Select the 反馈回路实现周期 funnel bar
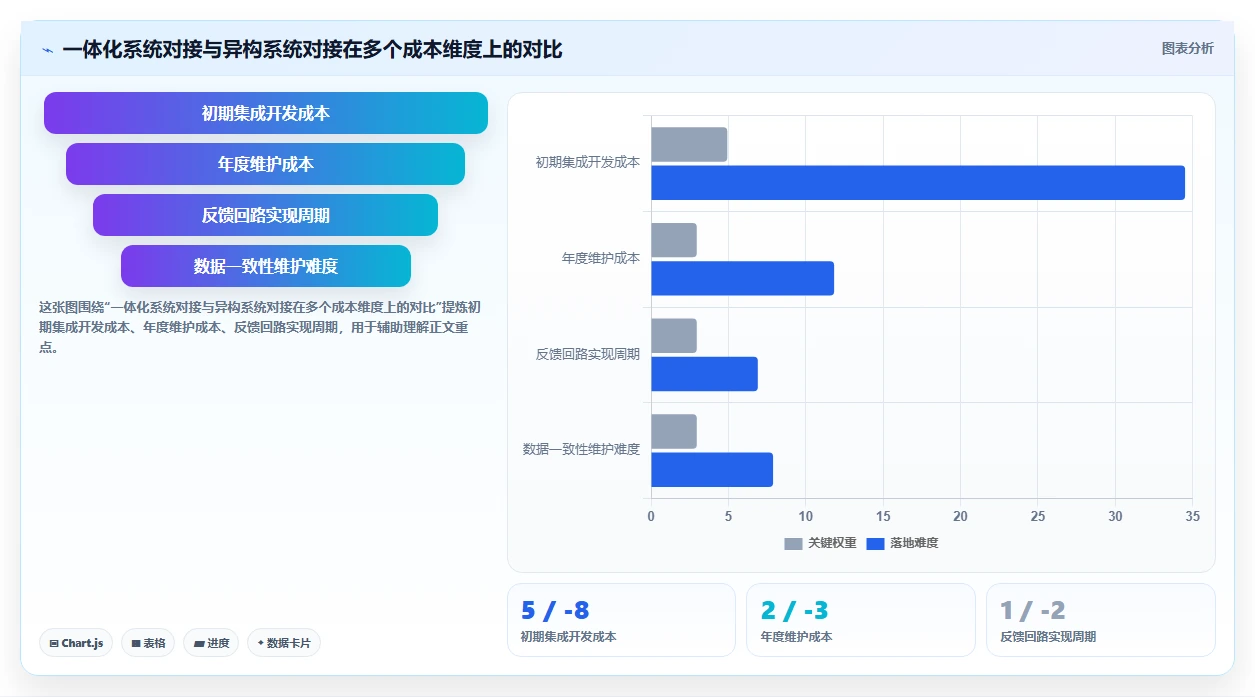Screen dimensions: 1255x697 [266, 215]
